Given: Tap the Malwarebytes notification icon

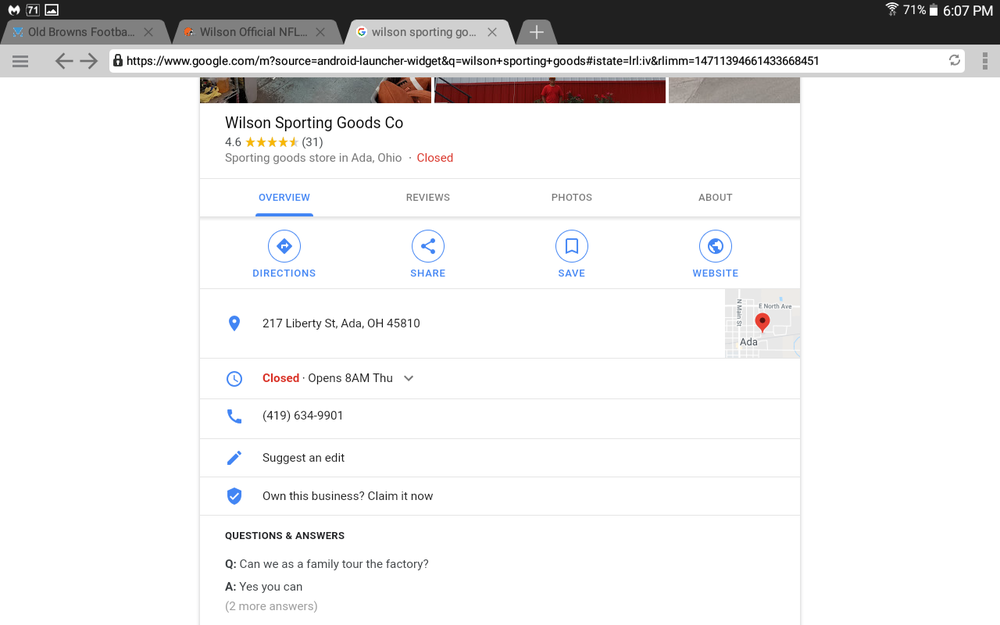Looking at the screenshot, I should coord(14,10).
